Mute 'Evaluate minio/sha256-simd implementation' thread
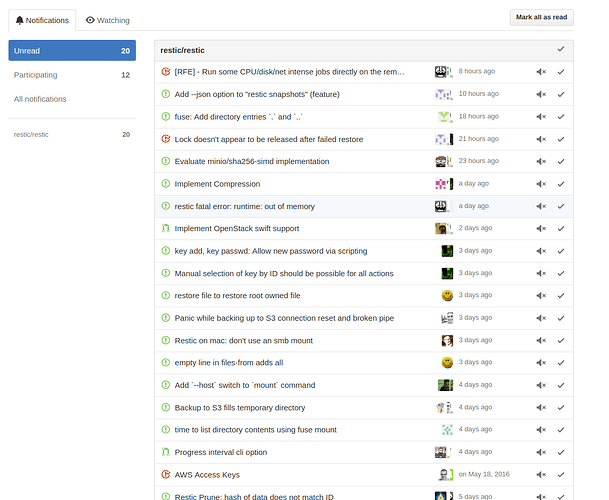 click(x=541, y=161)
